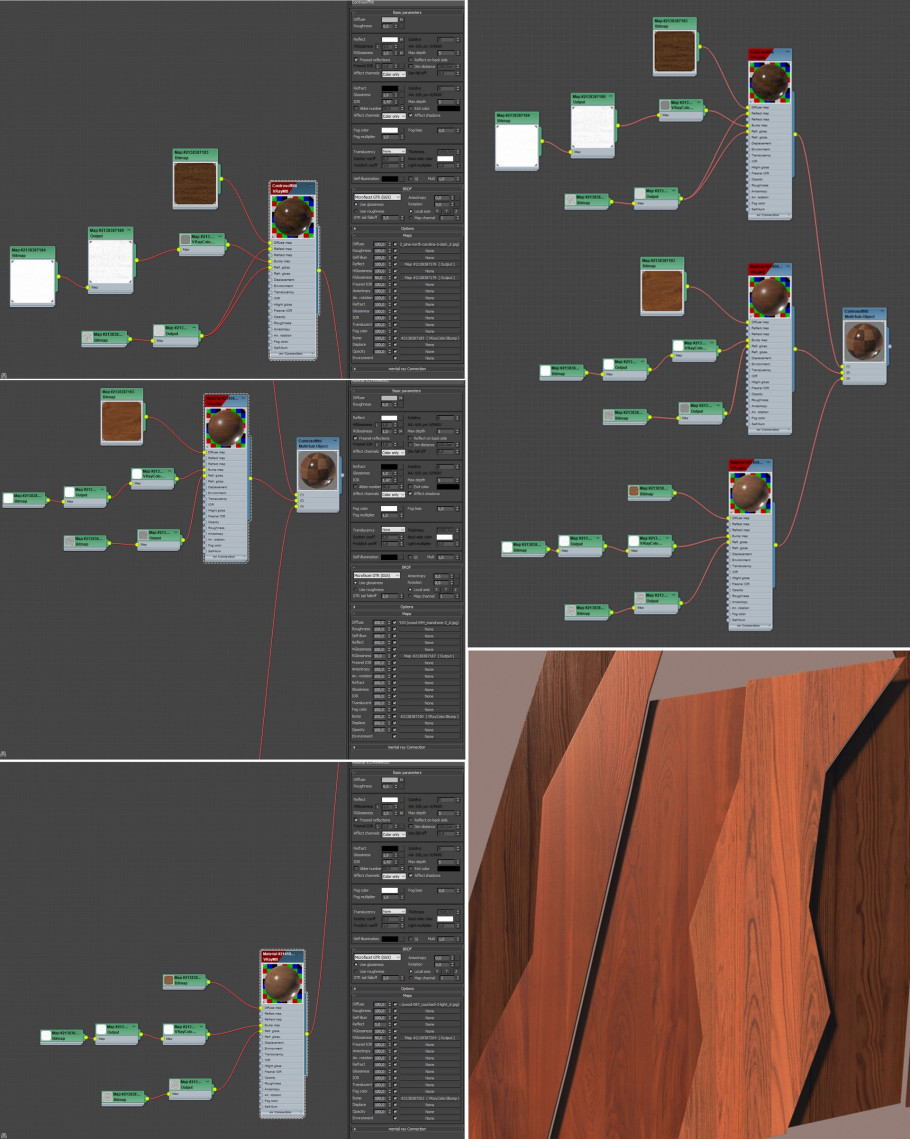The image size is (910, 1139).
Task: Select white Bitmap #2138387184 thumbnail, top-left view
Action: pyautogui.click(x=32, y=281)
